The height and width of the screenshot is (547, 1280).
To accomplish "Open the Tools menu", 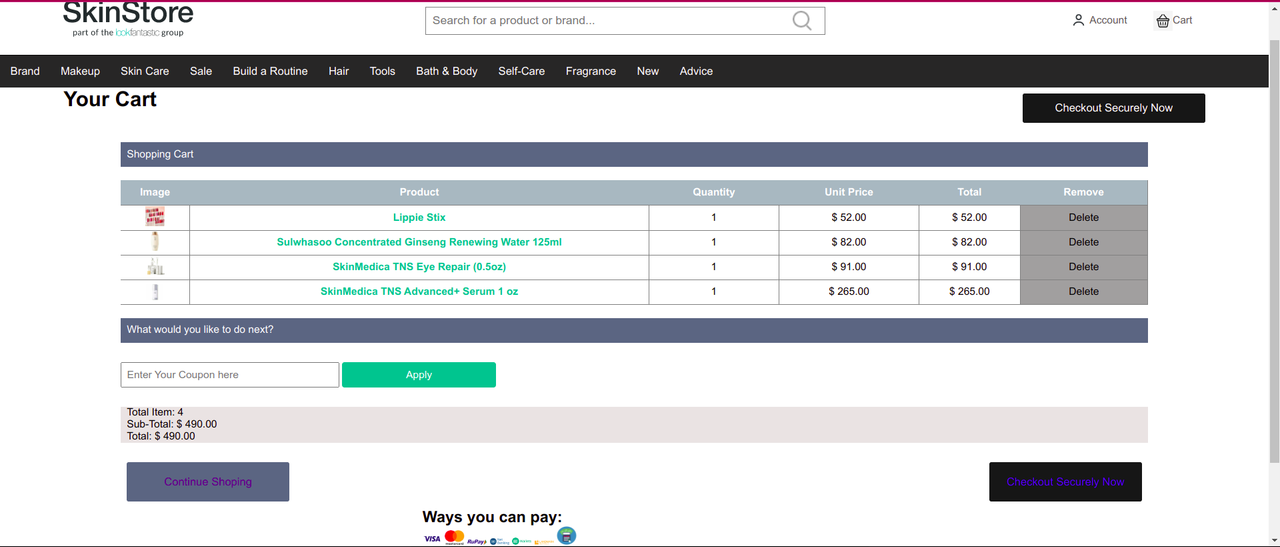I will (383, 71).
